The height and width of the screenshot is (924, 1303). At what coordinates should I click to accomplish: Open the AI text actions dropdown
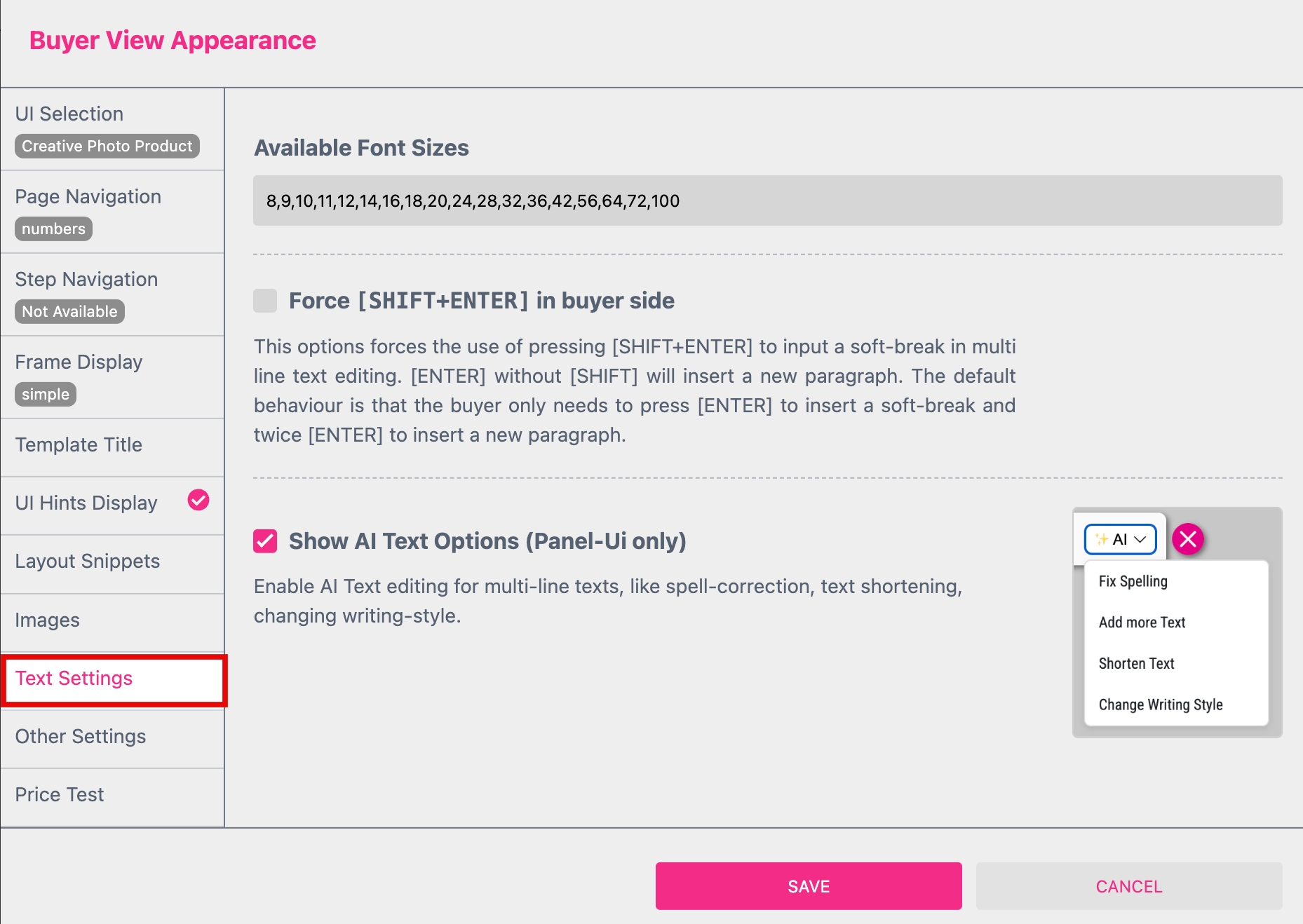click(1119, 539)
